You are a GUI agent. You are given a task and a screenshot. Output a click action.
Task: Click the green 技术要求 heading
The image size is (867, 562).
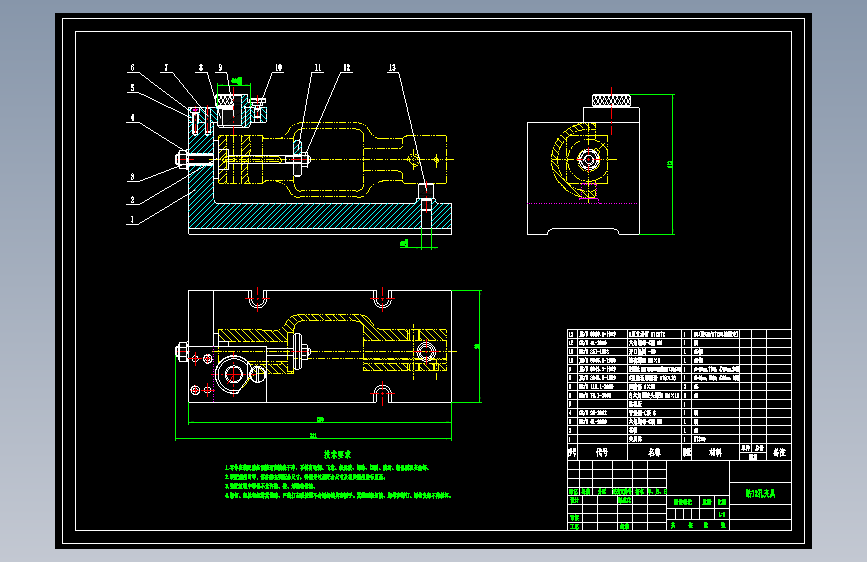337,455
